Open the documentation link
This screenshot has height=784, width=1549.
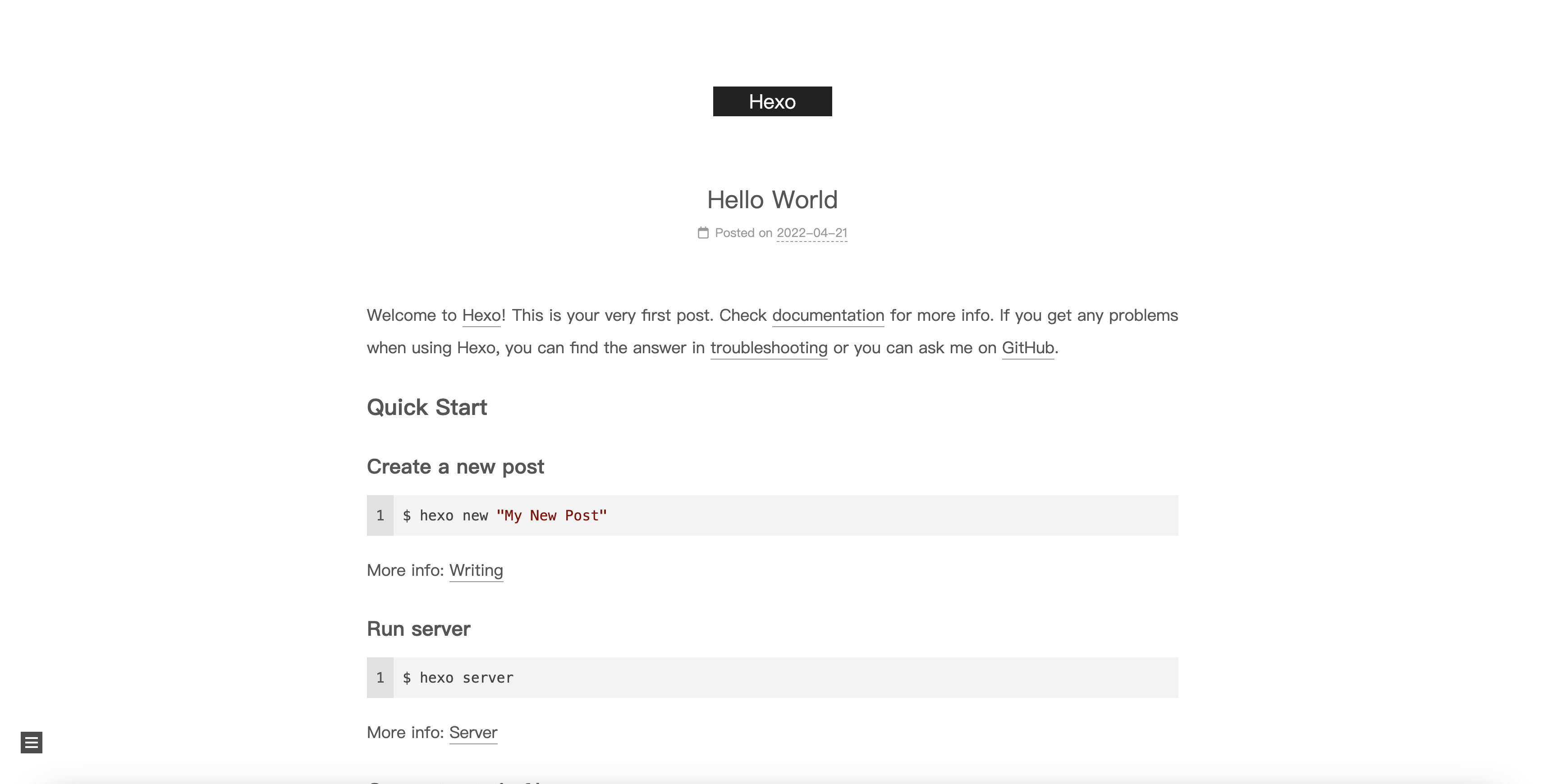828,316
